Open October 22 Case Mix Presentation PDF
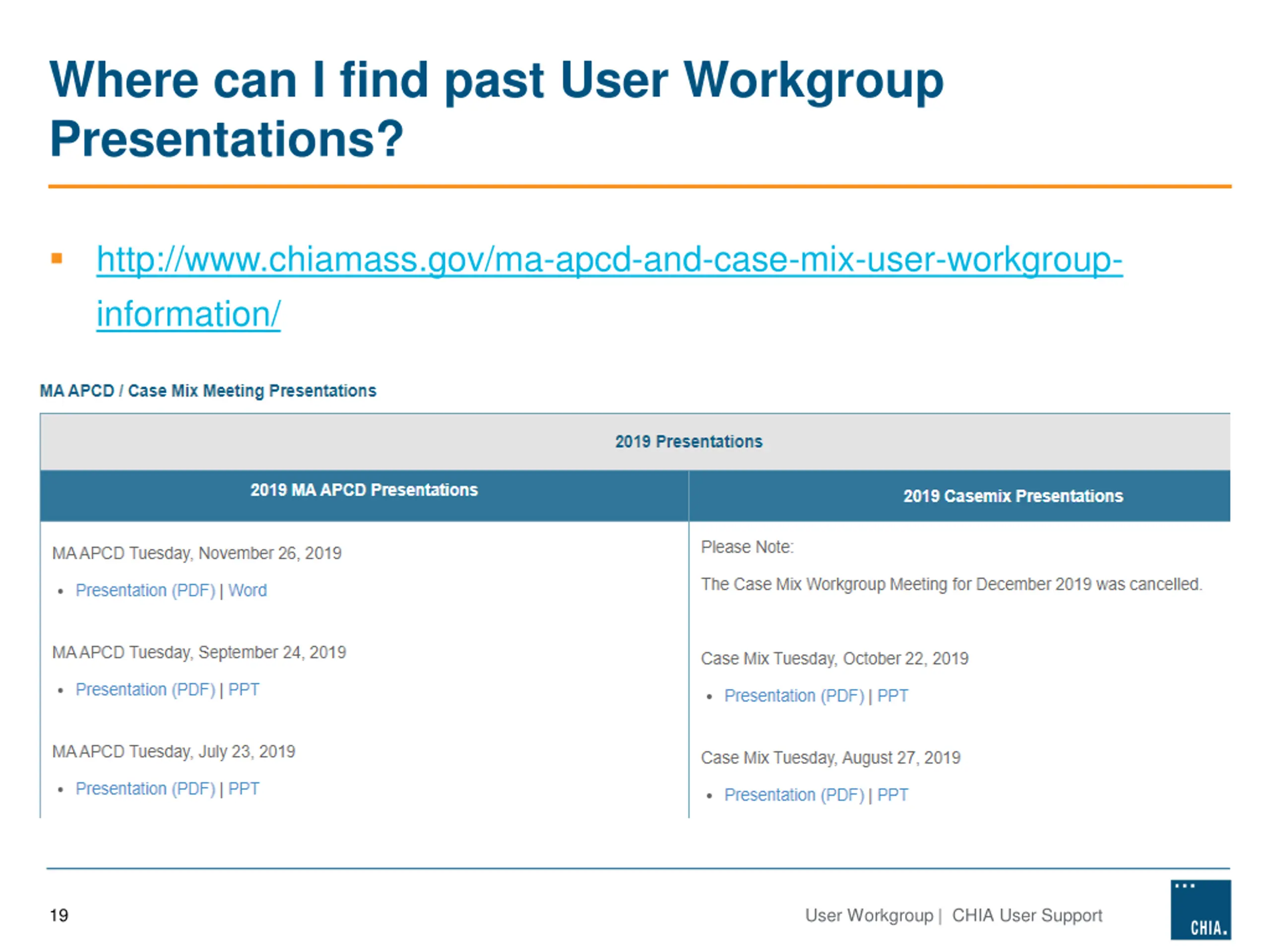Viewport: 1270px width, 952px height. tap(793, 696)
